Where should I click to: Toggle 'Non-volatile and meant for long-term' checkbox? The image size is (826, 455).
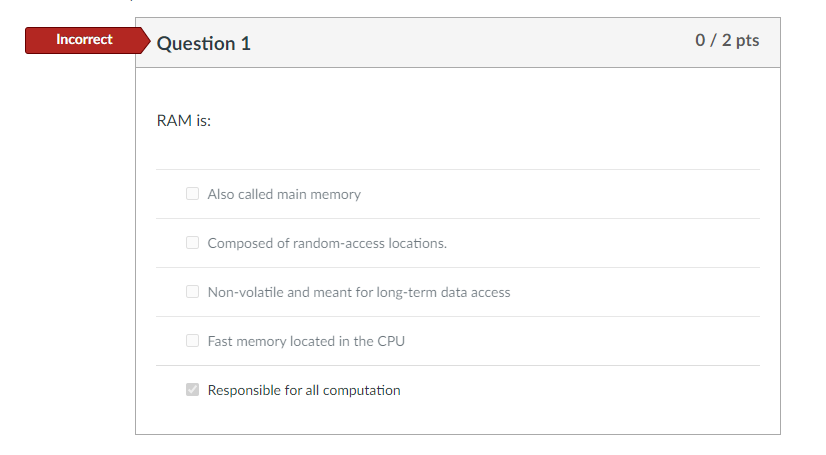(192, 292)
